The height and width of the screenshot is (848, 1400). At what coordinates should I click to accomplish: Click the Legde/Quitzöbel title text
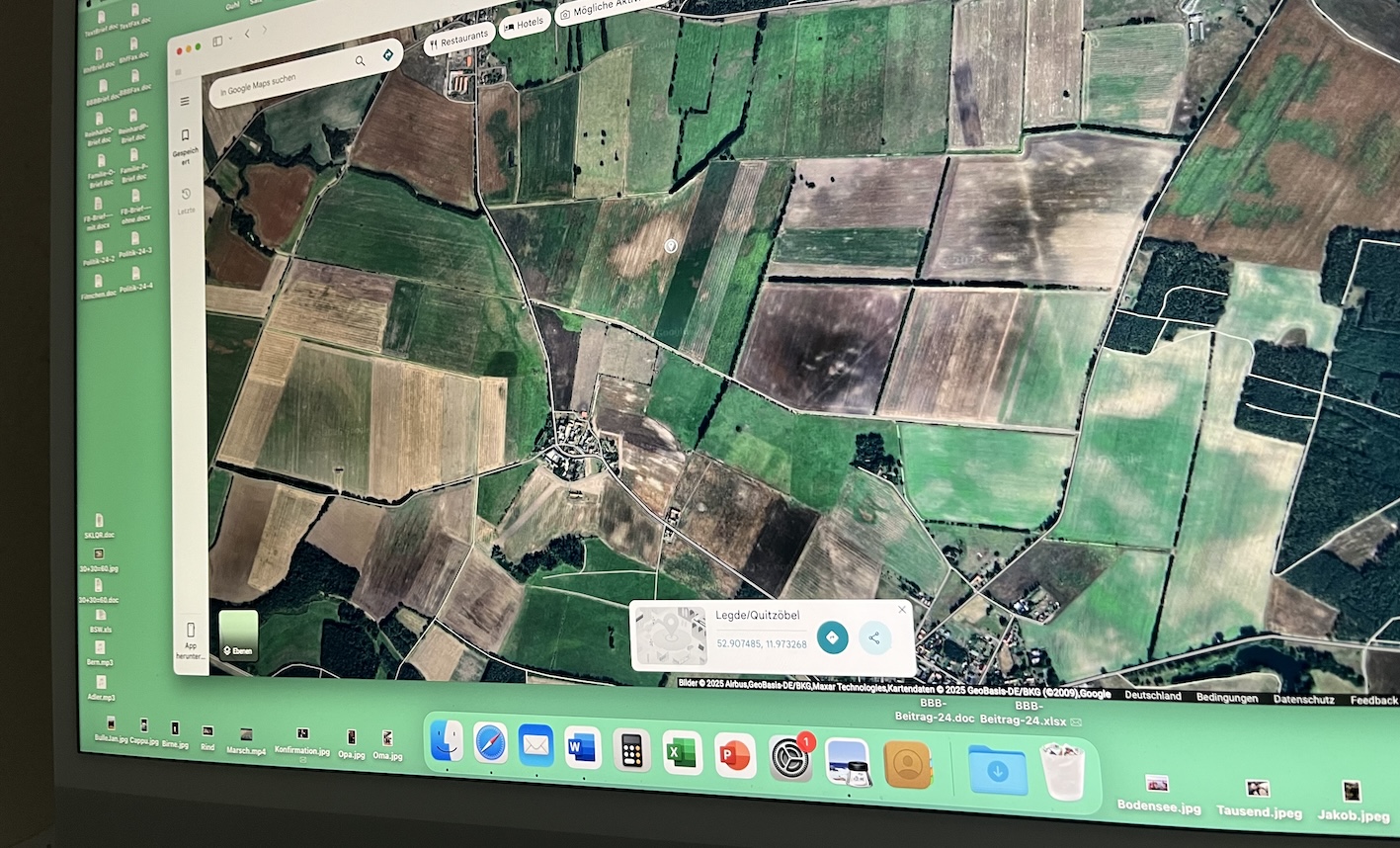[758, 615]
